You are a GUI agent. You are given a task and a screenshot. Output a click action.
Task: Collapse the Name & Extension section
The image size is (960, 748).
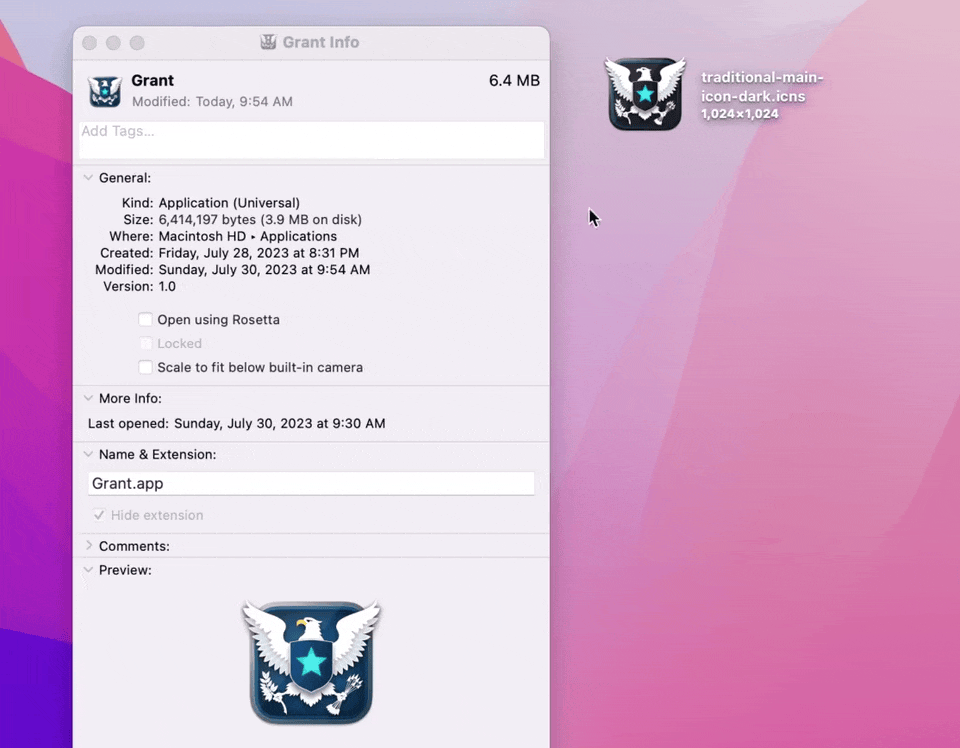(89, 455)
